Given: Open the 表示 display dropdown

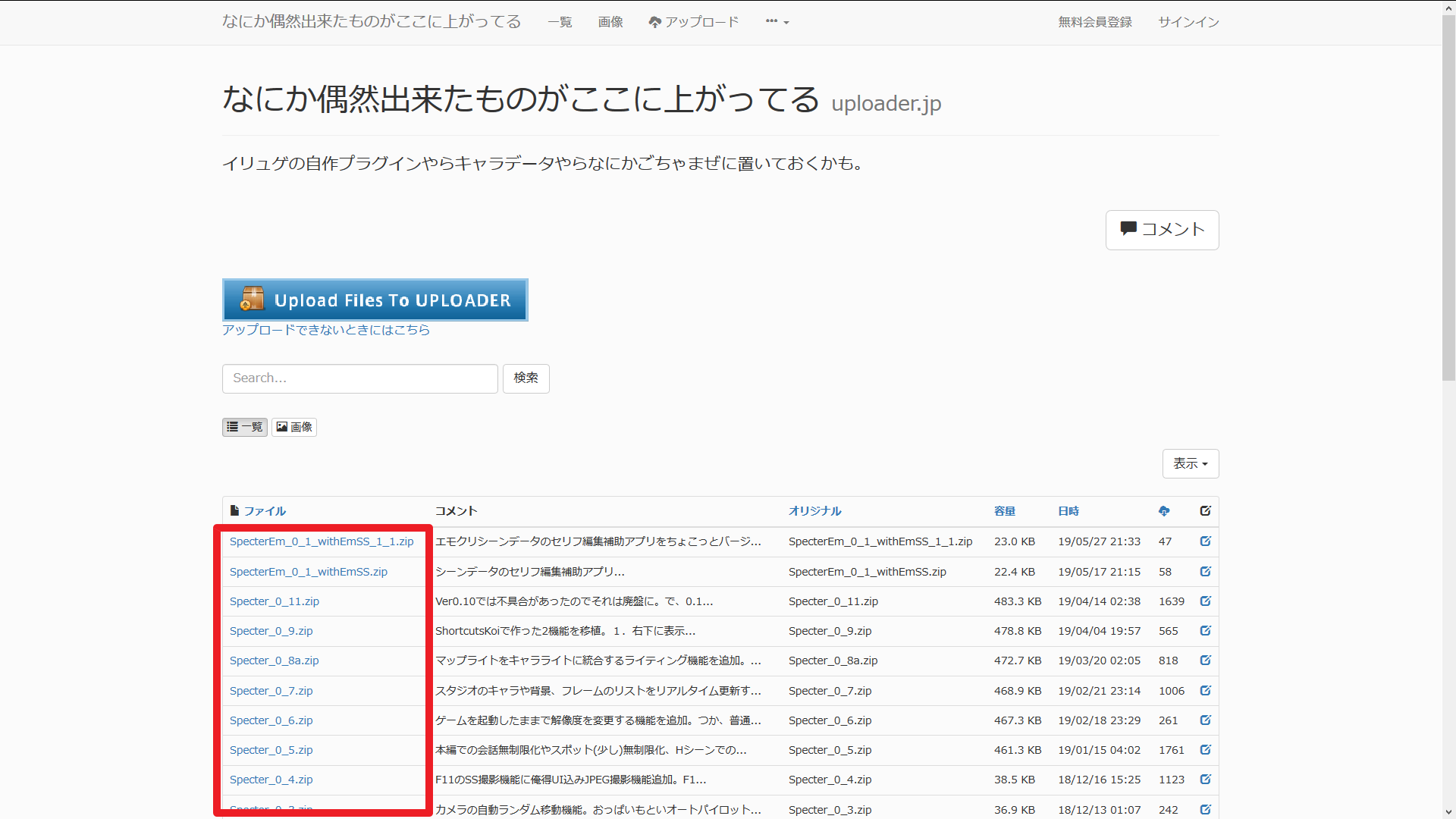Looking at the screenshot, I should pyautogui.click(x=1190, y=463).
